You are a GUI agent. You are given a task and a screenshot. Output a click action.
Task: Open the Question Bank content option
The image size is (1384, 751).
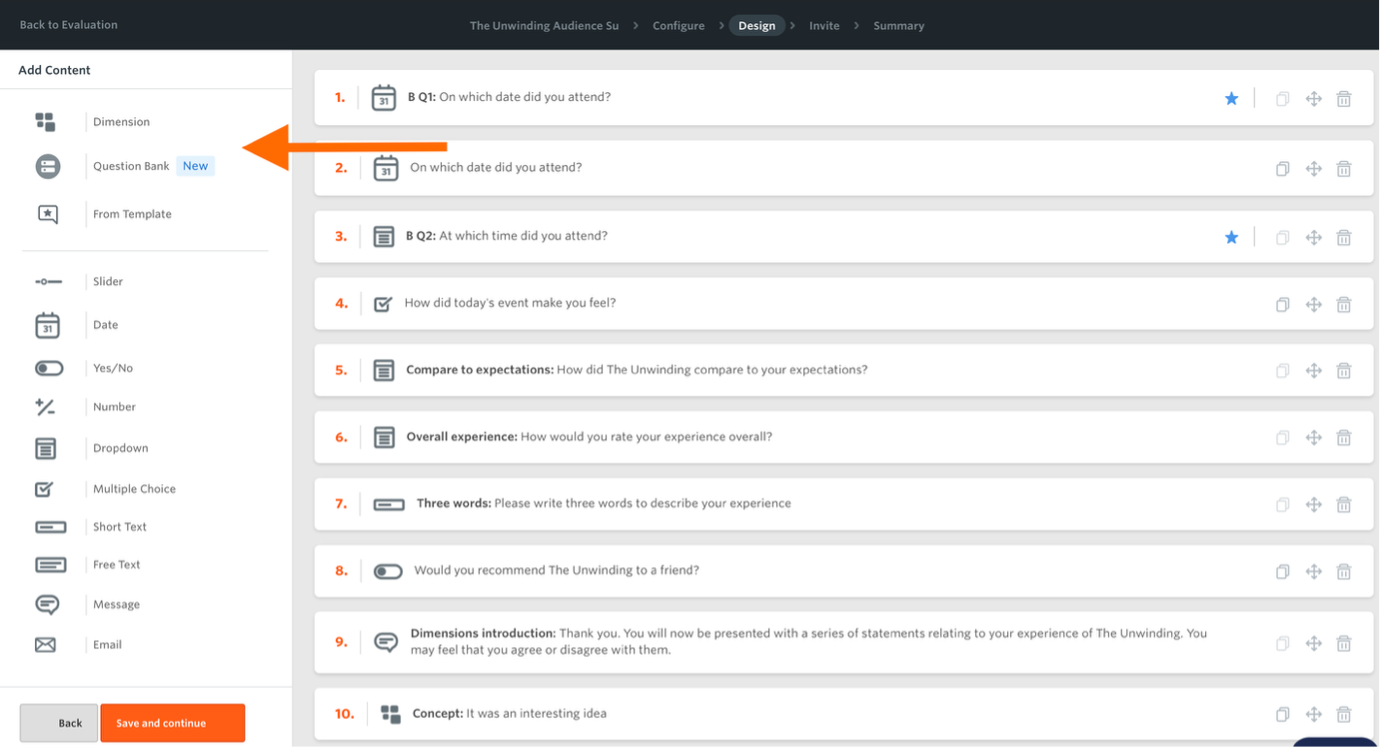click(x=131, y=166)
